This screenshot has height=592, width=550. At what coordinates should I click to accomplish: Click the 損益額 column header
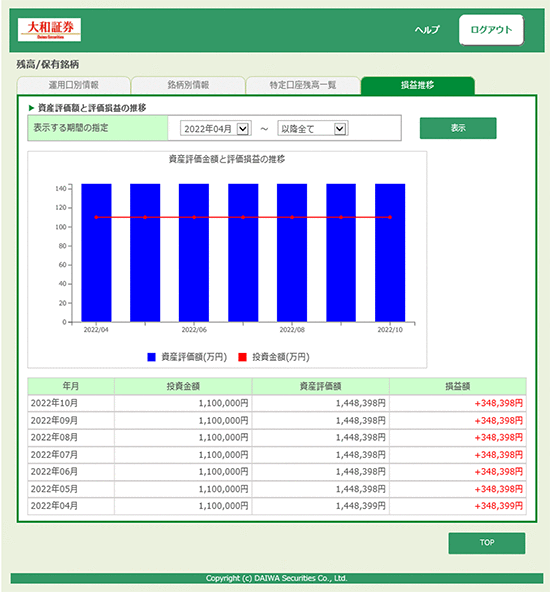click(458, 386)
